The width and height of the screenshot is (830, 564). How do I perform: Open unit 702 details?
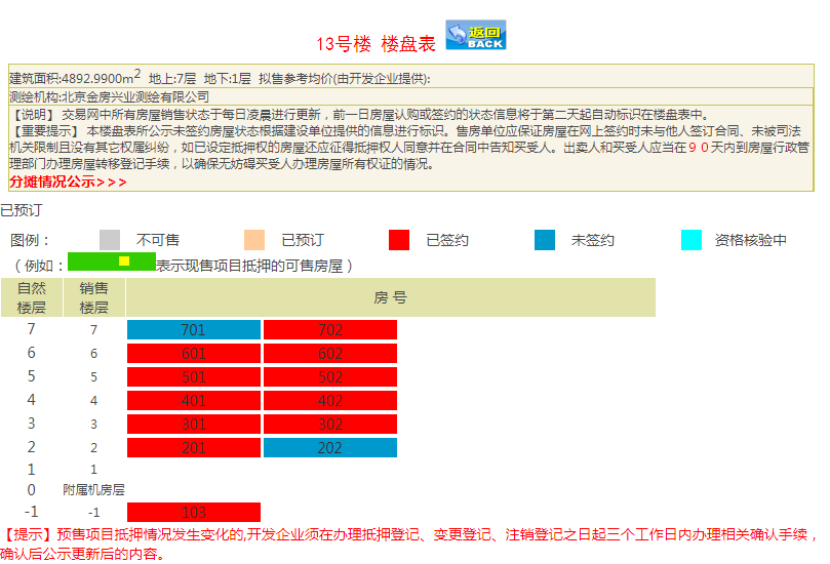(330, 330)
